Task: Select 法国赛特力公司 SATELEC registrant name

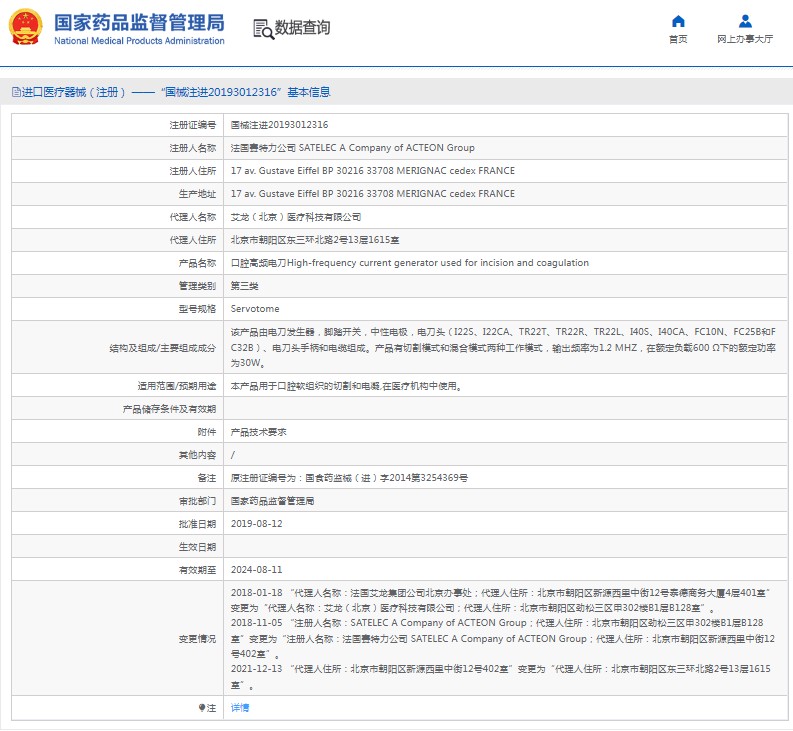Action: 353,148
